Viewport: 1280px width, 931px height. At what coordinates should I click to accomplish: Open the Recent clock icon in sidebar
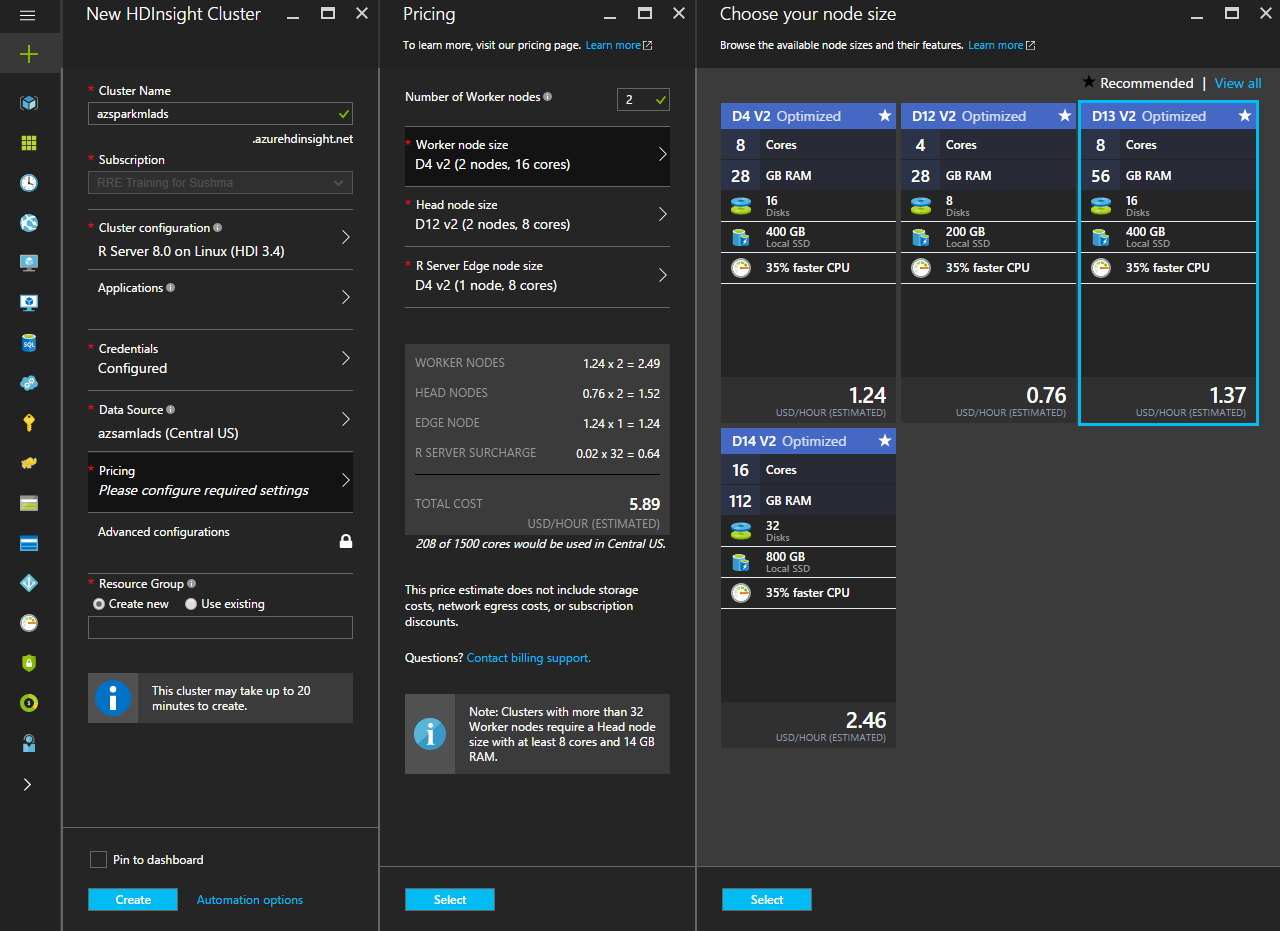(29, 183)
